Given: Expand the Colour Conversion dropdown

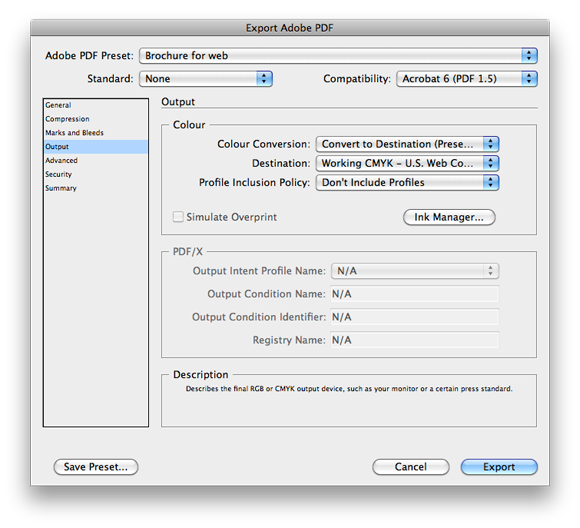Looking at the screenshot, I should pos(407,144).
